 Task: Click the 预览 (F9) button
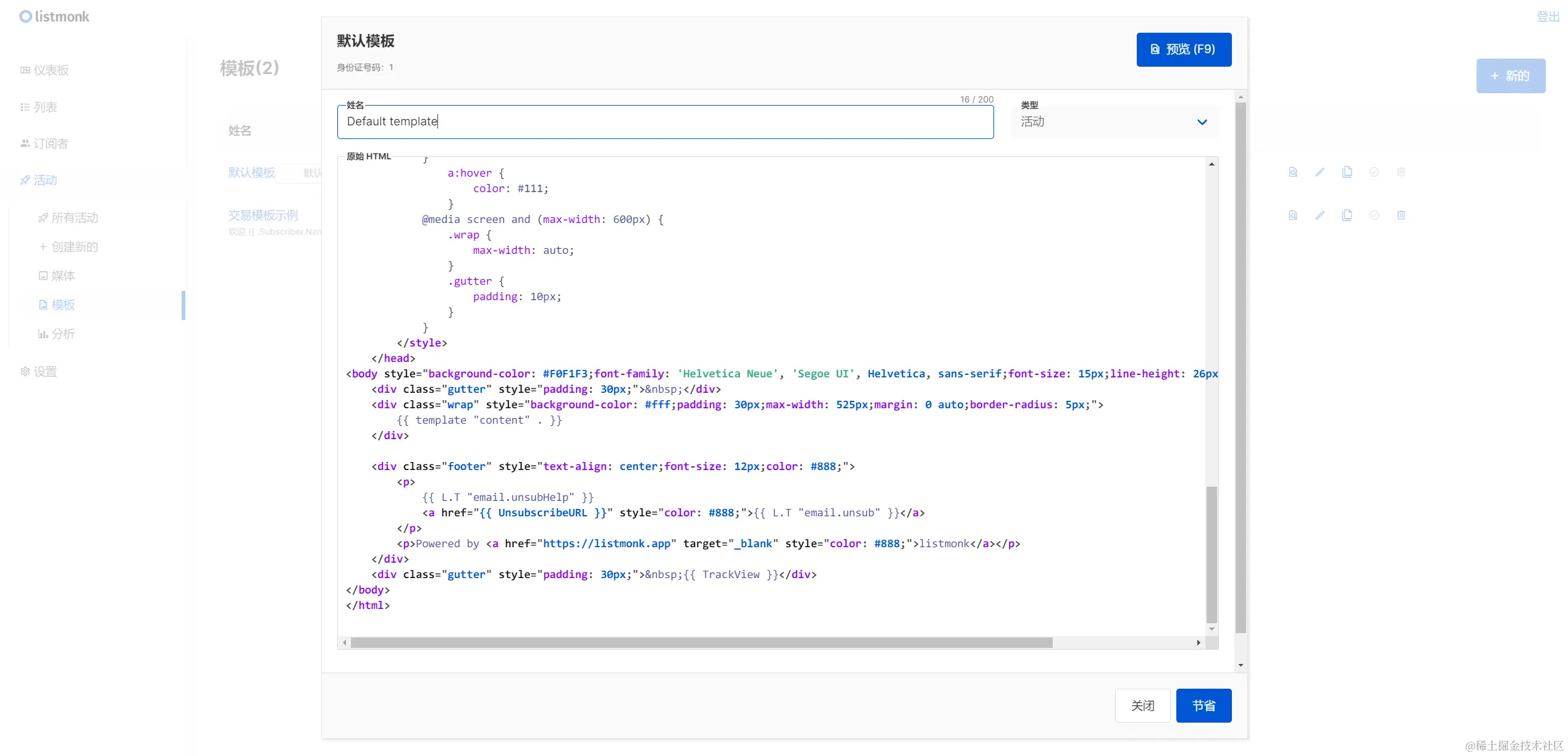click(1183, 49)
